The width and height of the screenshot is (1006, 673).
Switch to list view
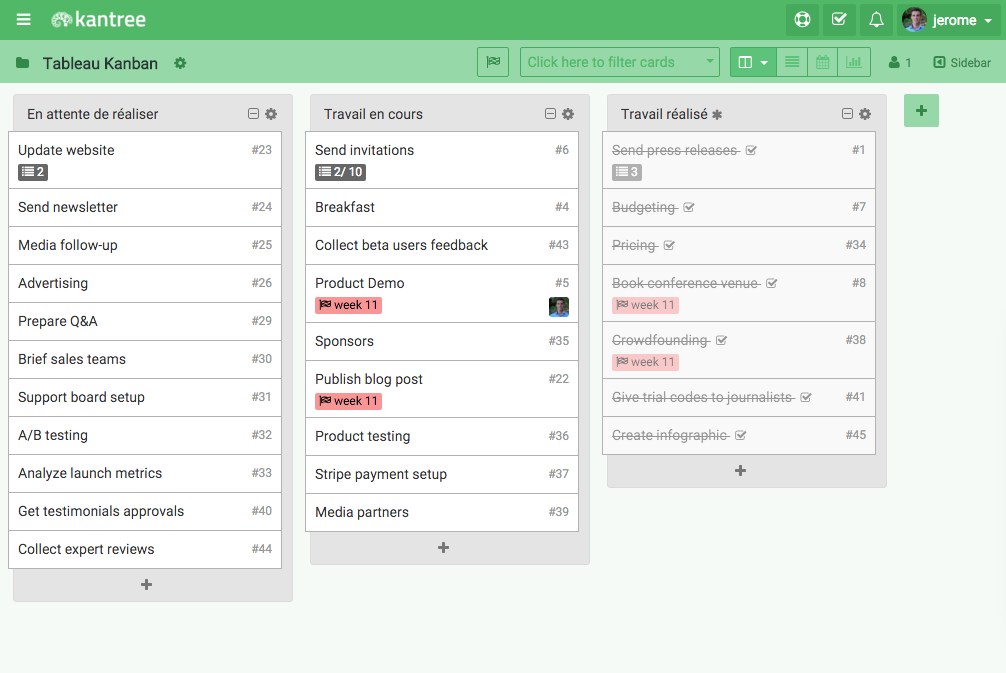792,62
